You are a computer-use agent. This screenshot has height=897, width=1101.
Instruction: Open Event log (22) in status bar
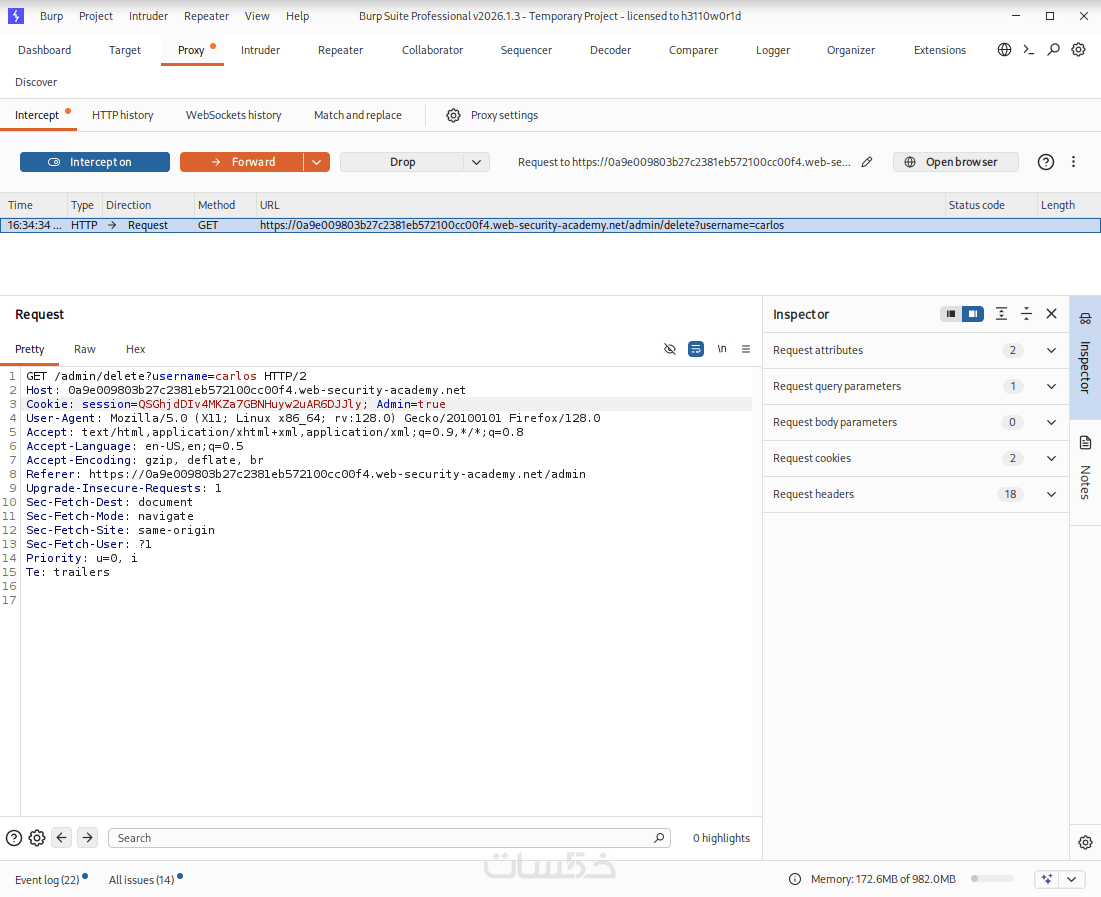(x=47, y=879)
